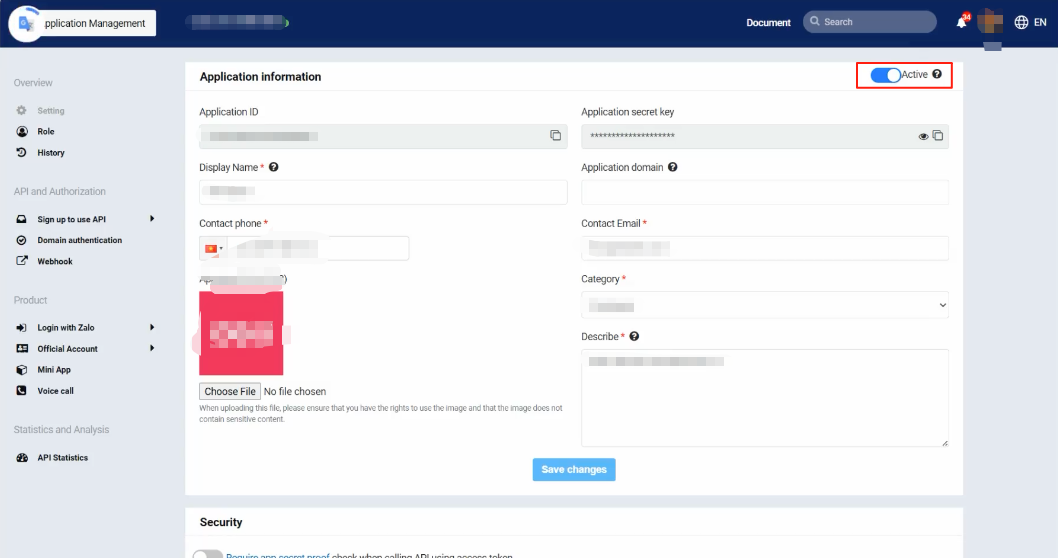Click the Save changes button

coord(573,470)
